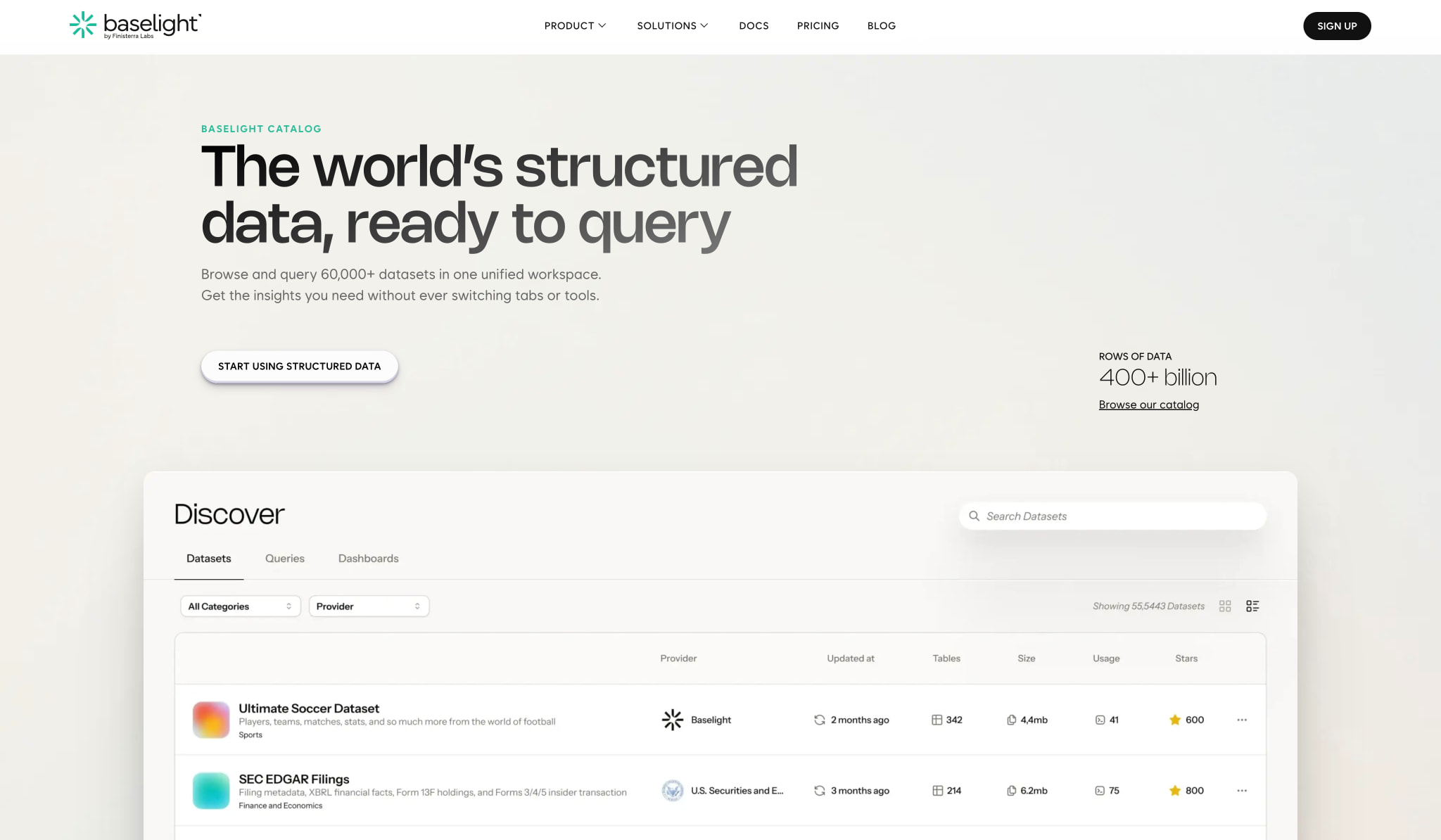Click the Baselight provider icon in soccer row

coord(673,720)
